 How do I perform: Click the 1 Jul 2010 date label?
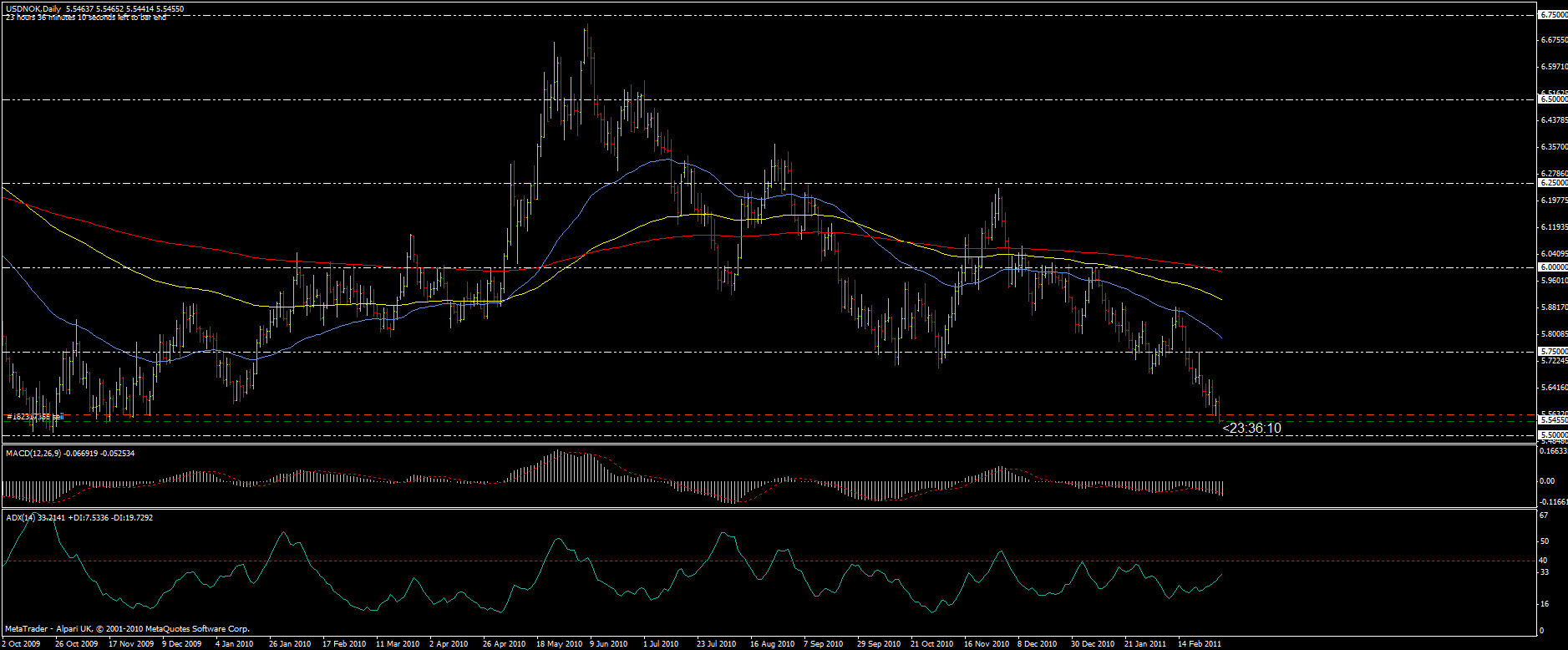pyautogui.click(x=661, y=644)
